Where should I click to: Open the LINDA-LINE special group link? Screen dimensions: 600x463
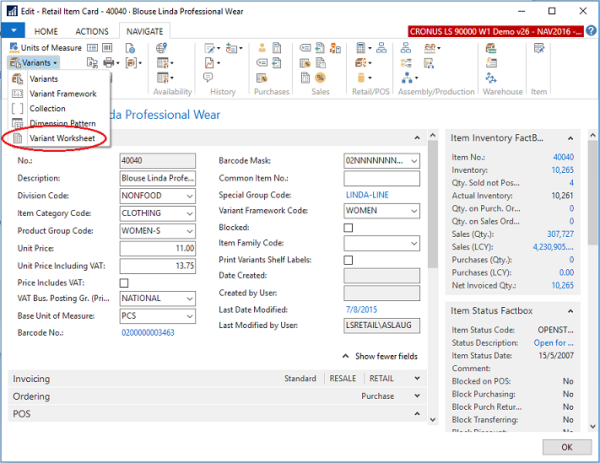pyautogui.click(x=367, y=195)
